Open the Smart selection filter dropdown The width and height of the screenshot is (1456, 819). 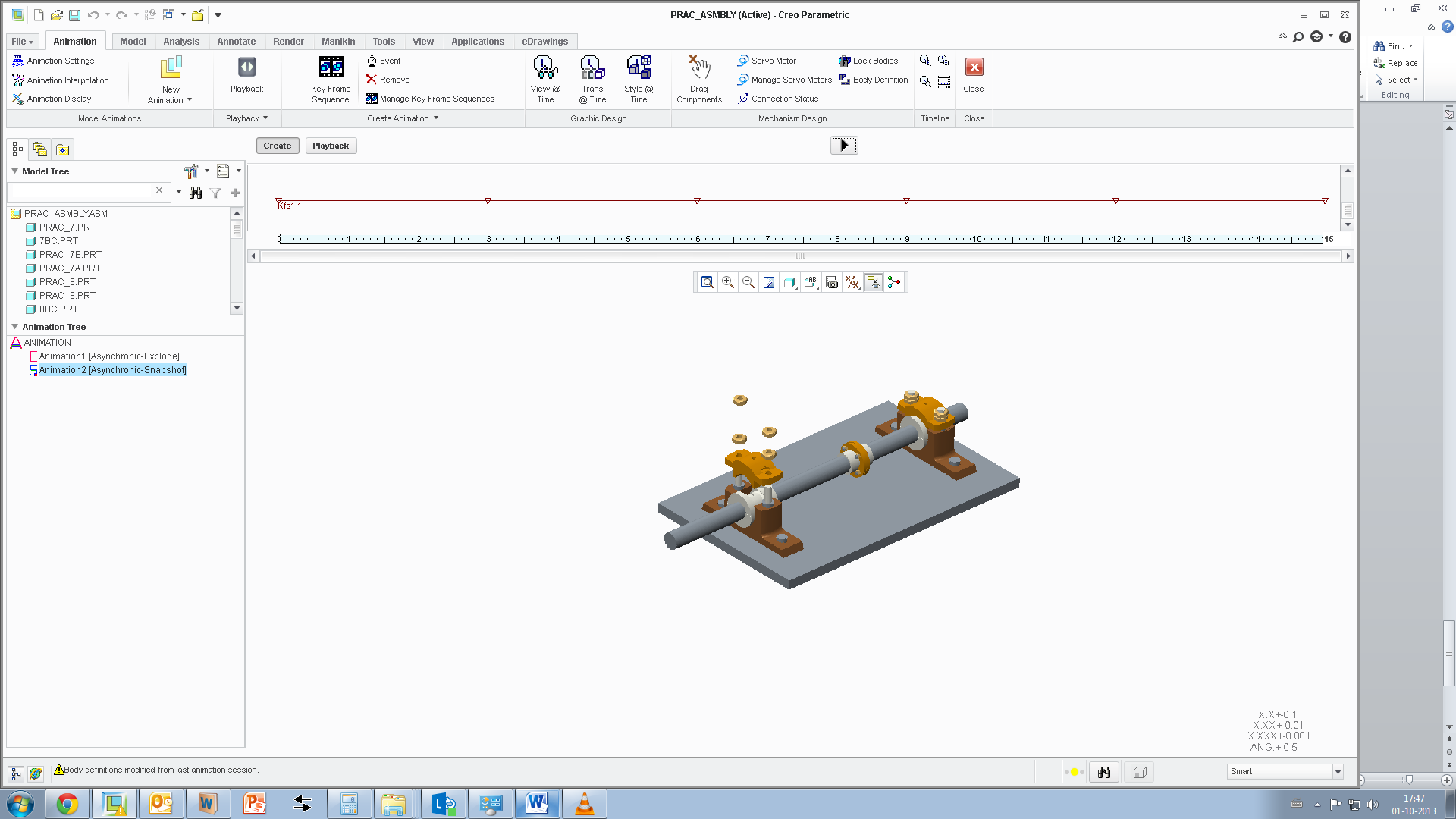(x=1338, y=772)
